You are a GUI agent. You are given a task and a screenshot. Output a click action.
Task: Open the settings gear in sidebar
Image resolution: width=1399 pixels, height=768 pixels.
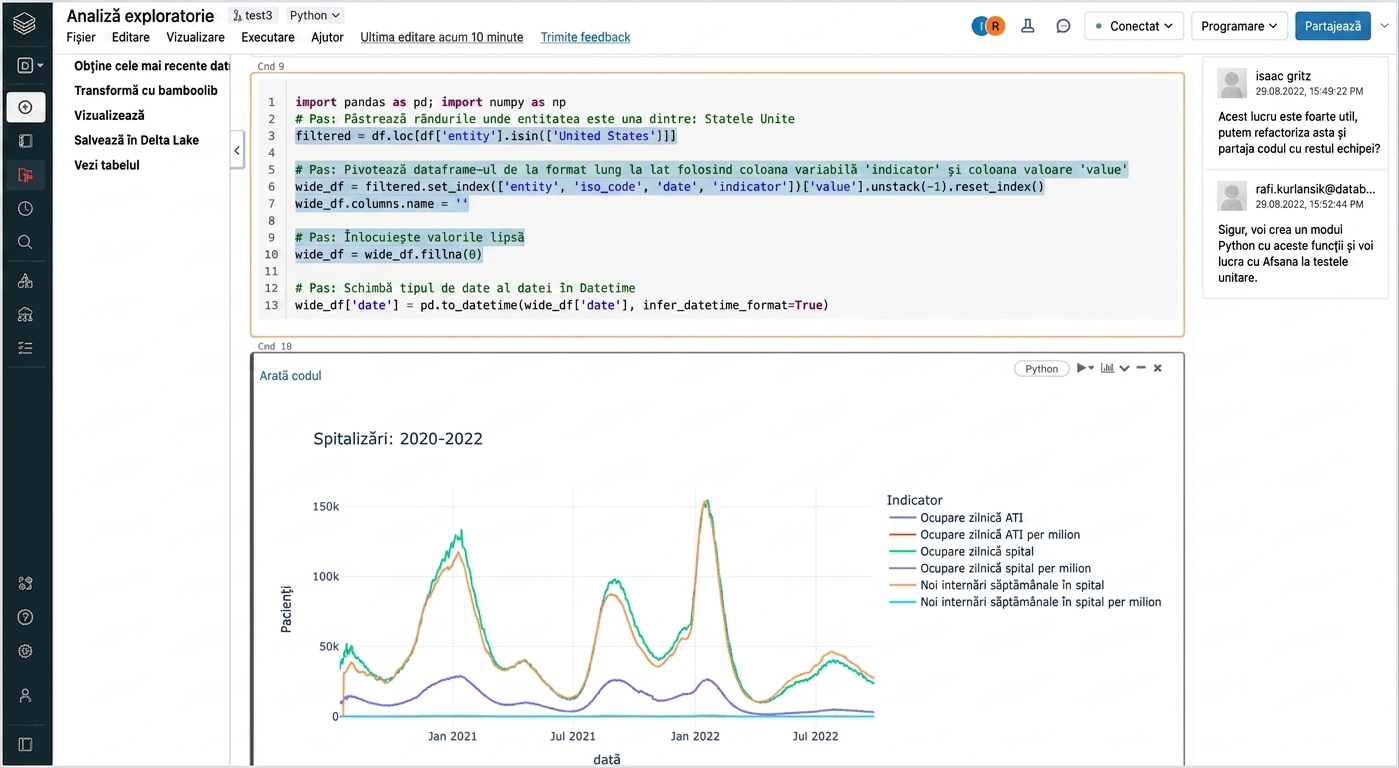(26, 651)
